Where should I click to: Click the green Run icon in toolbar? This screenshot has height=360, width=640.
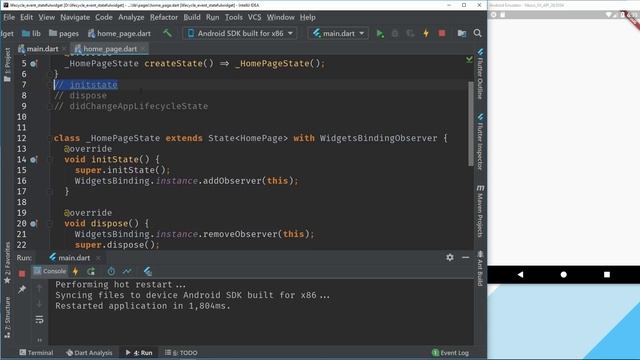click(x=380, y=33)
